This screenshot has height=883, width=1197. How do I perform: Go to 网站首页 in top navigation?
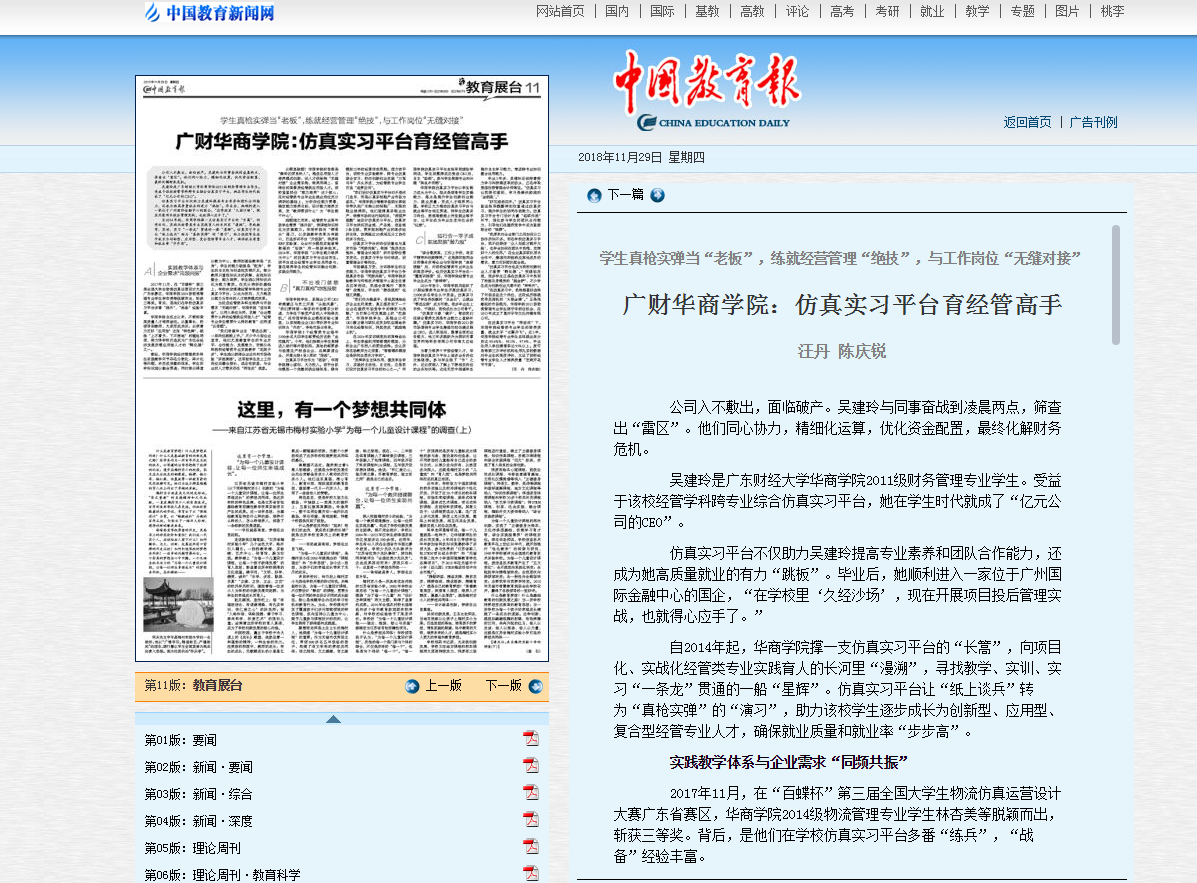[x=560, y=11]
